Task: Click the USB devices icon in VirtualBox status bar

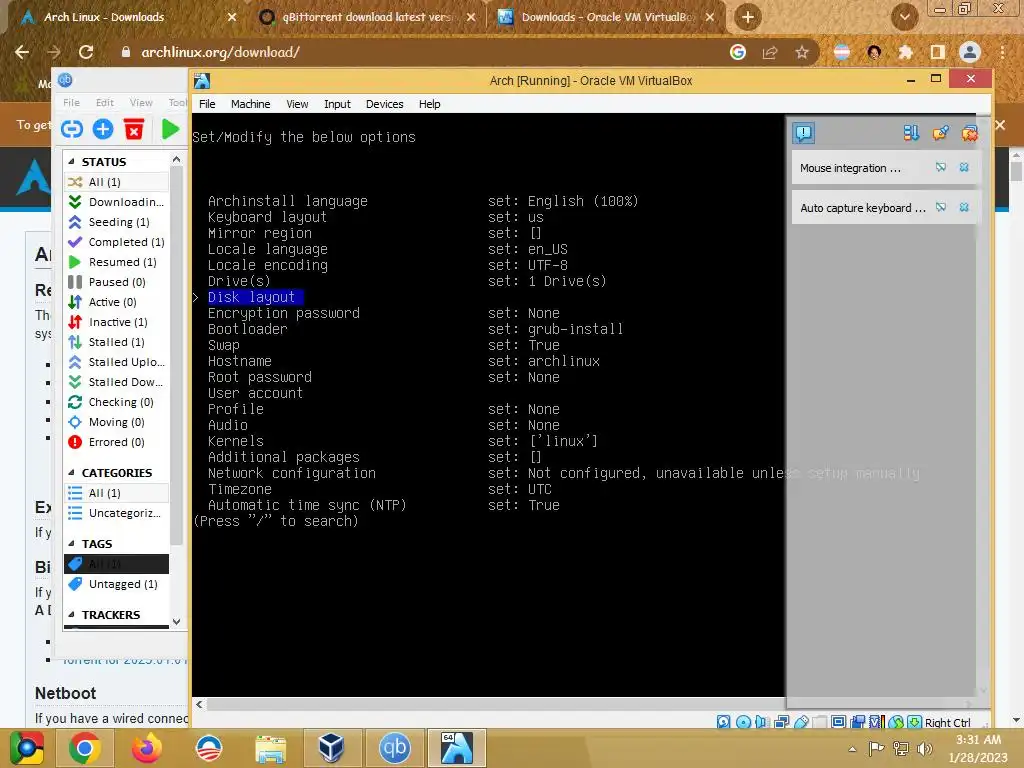Action: point(801,722)
